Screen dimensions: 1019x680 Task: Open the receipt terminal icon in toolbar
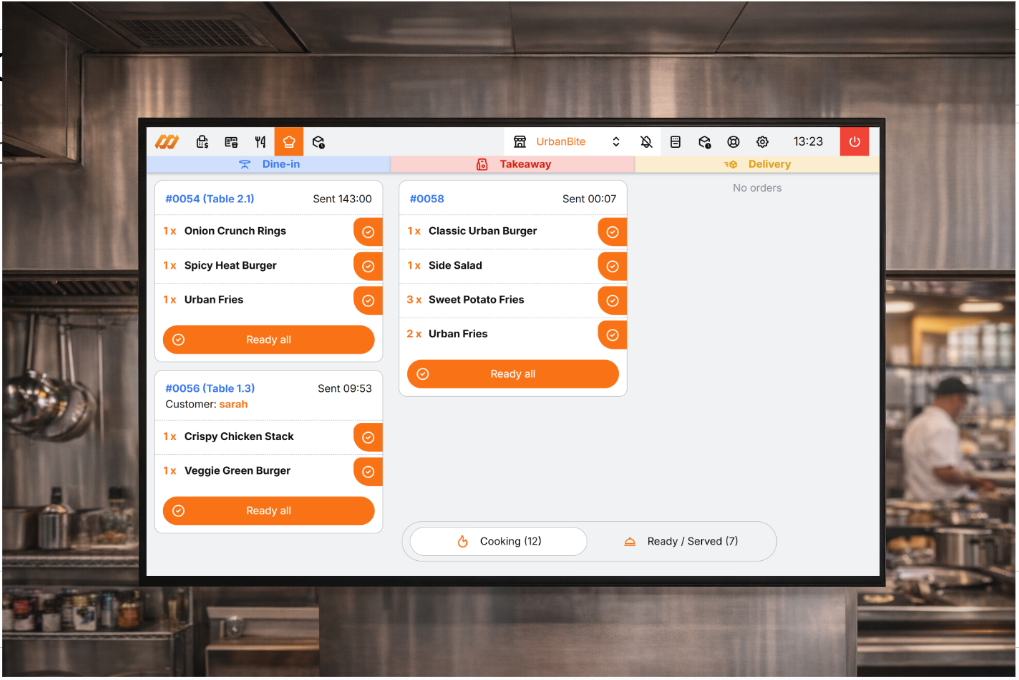[x=231, y=141]
